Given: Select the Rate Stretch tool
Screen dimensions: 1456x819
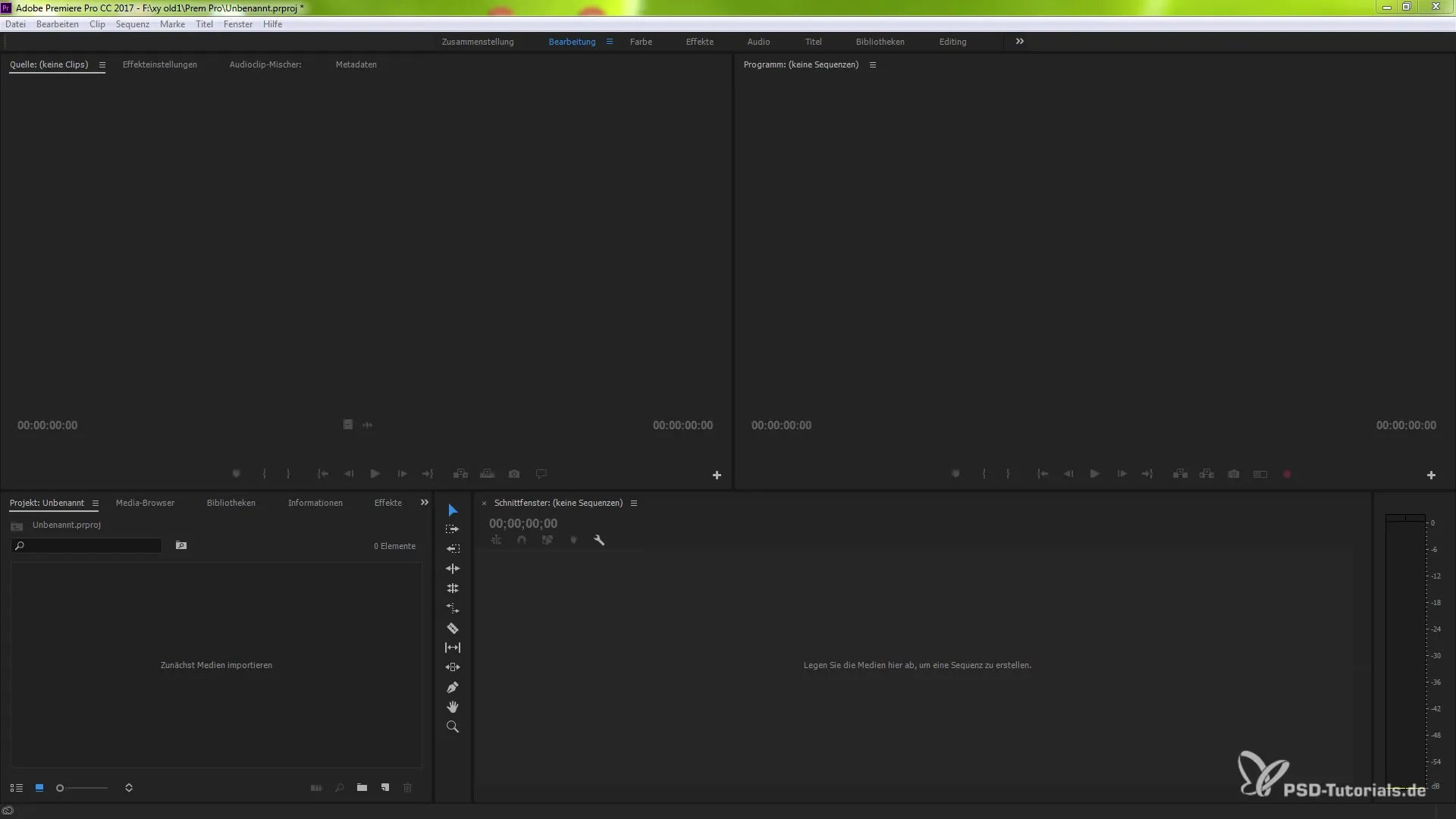Looking at the screenshot, I should (x=453, y=608).
